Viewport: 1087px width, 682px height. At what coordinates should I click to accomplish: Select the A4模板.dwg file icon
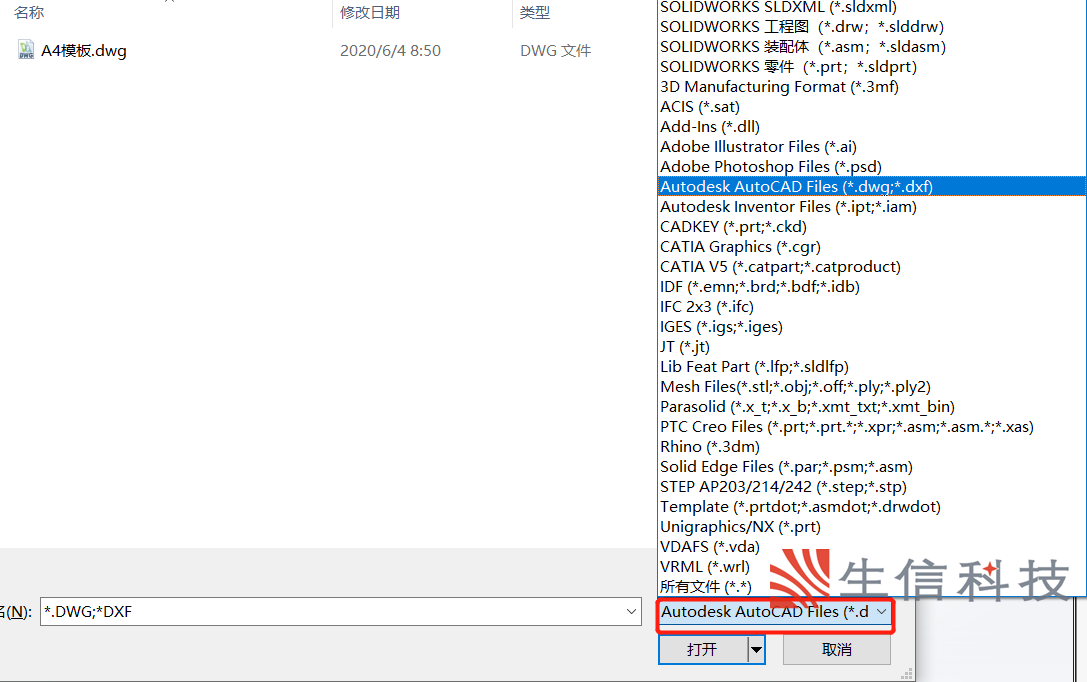coord(26,50)
